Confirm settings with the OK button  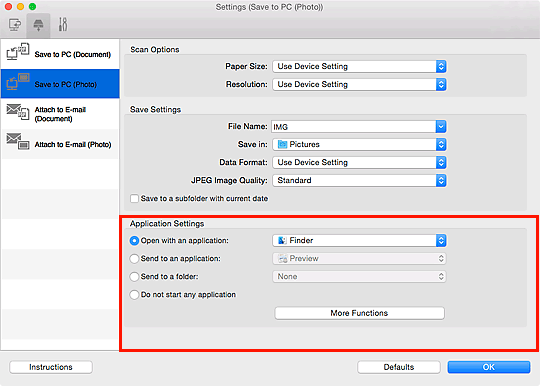(489, 367)
